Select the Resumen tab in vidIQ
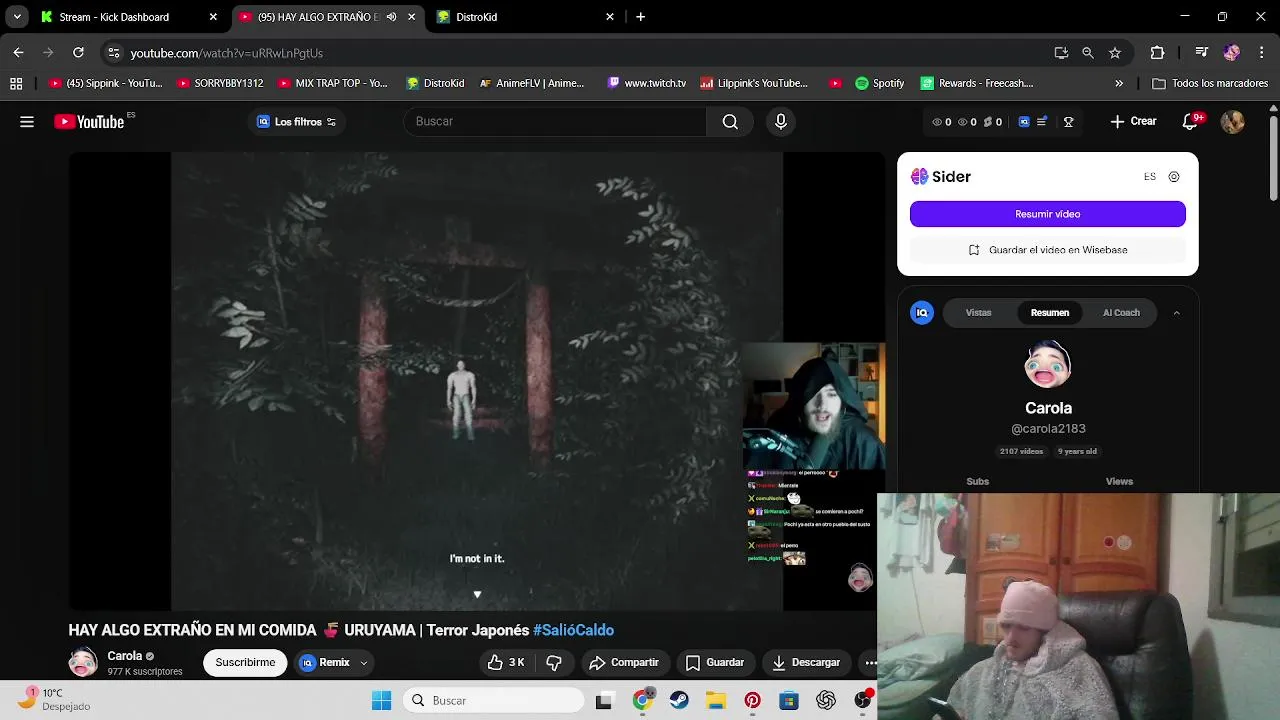The image size is (1280, 720). pos(1050,313)
